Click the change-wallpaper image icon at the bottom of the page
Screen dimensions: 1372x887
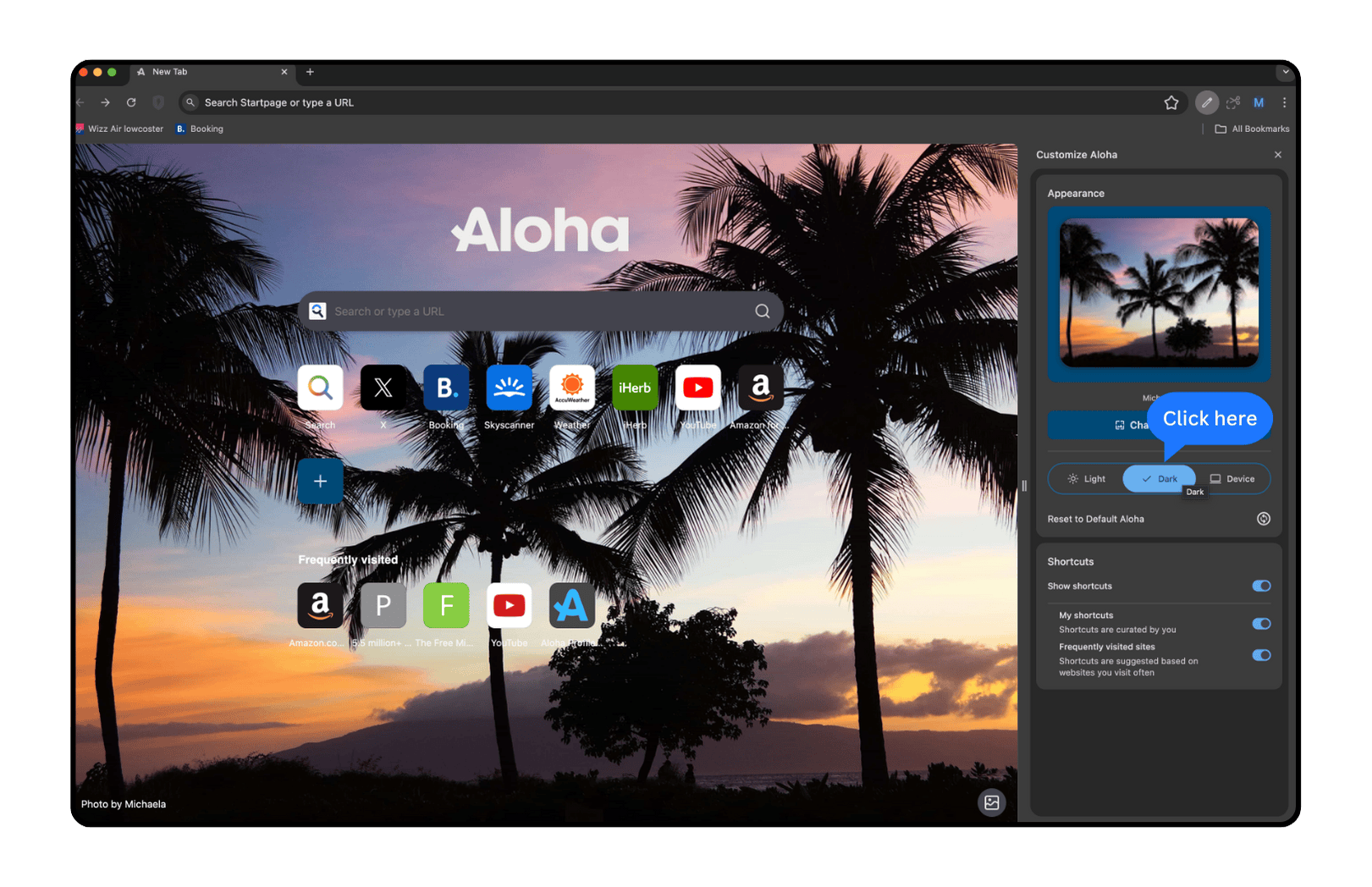point(991,802)
